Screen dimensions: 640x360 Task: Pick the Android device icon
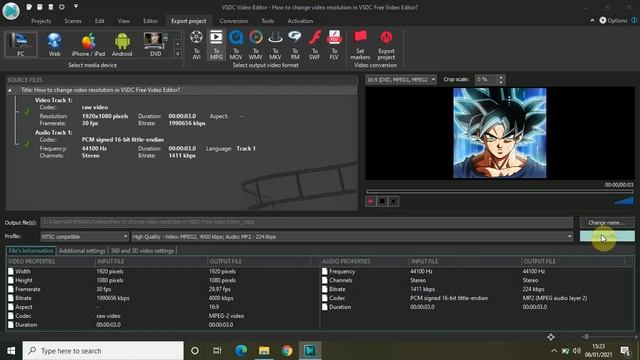click(122, 44)
